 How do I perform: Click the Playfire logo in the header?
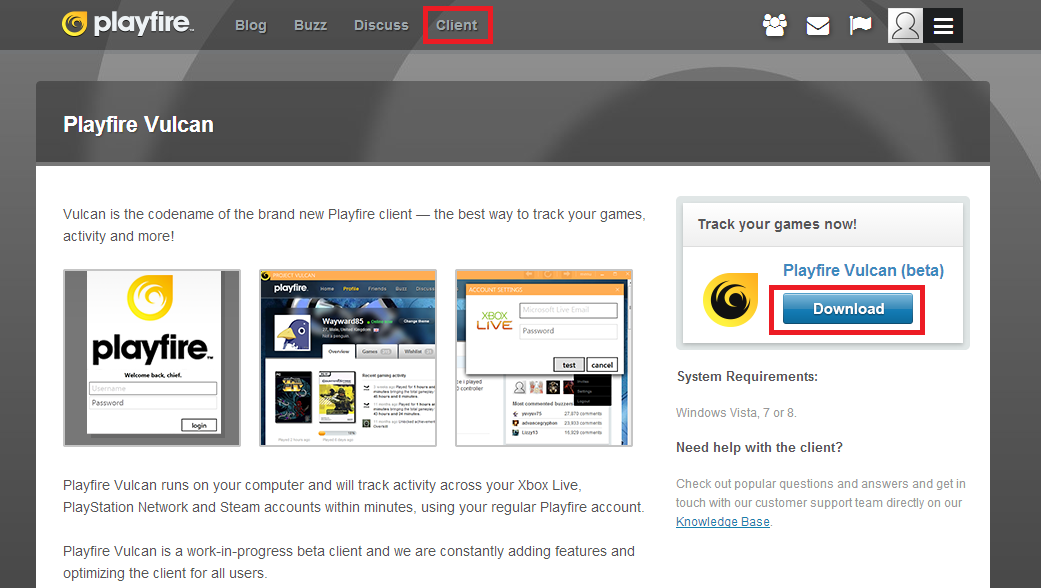(x=127, y=24)
